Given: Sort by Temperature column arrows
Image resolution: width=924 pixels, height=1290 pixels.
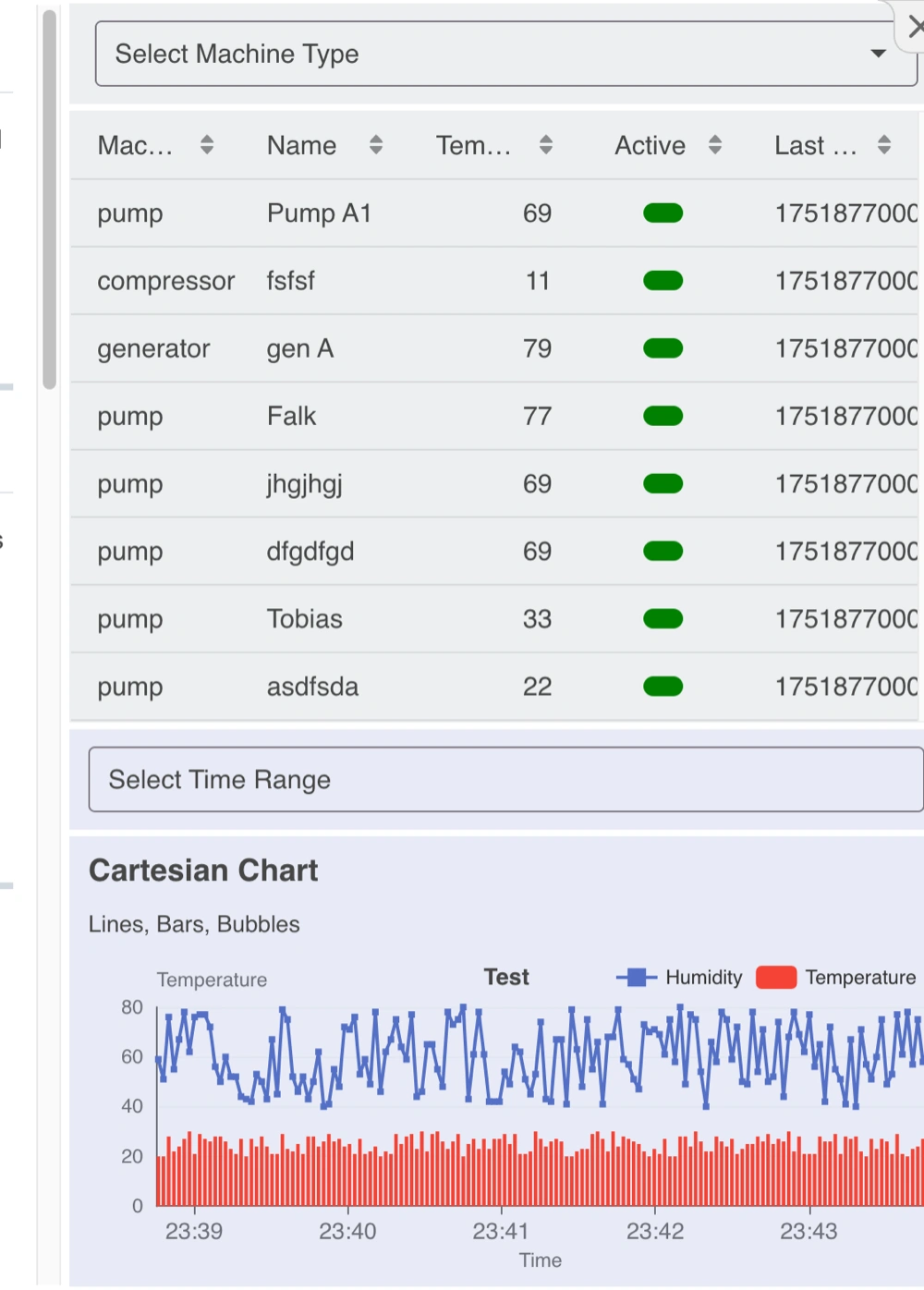Looking at the screenshot, I should (546, 145).
